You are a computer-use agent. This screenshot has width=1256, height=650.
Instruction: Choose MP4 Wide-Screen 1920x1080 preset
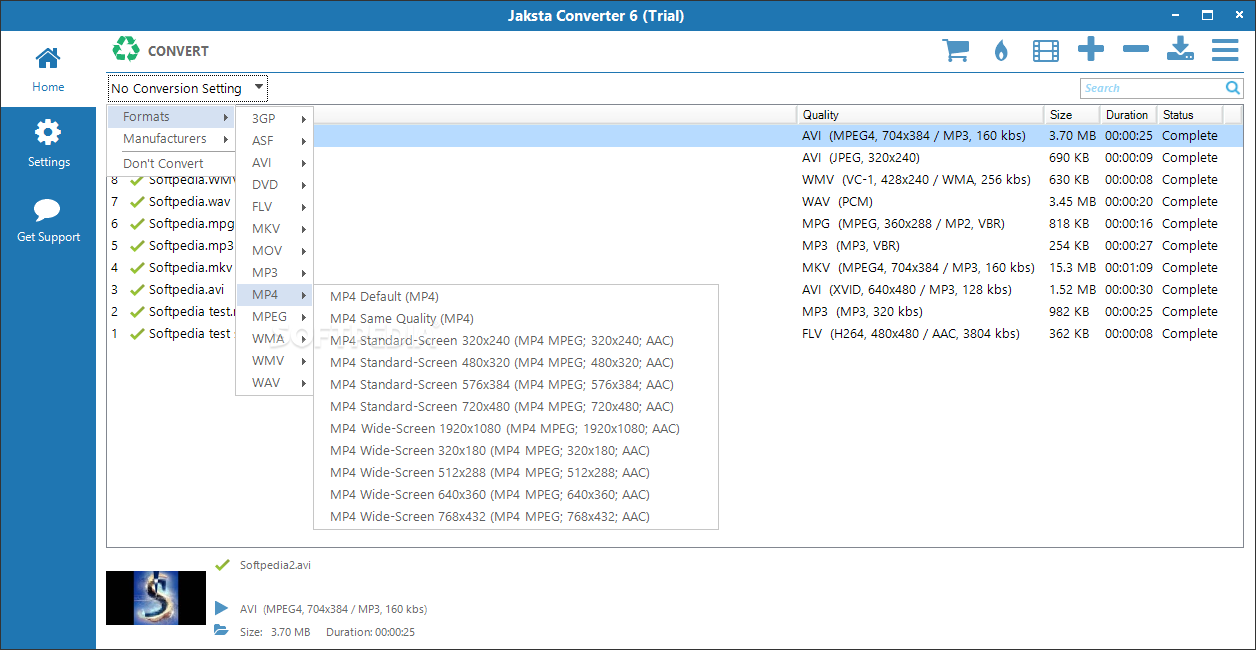[516, 429]
